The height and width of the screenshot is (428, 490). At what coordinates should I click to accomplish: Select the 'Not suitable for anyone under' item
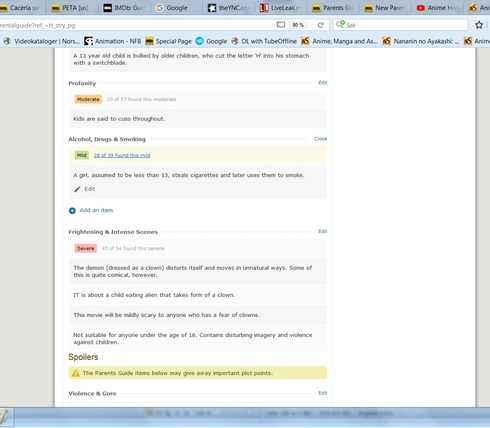pyautogui.click(x=198, y=338)
